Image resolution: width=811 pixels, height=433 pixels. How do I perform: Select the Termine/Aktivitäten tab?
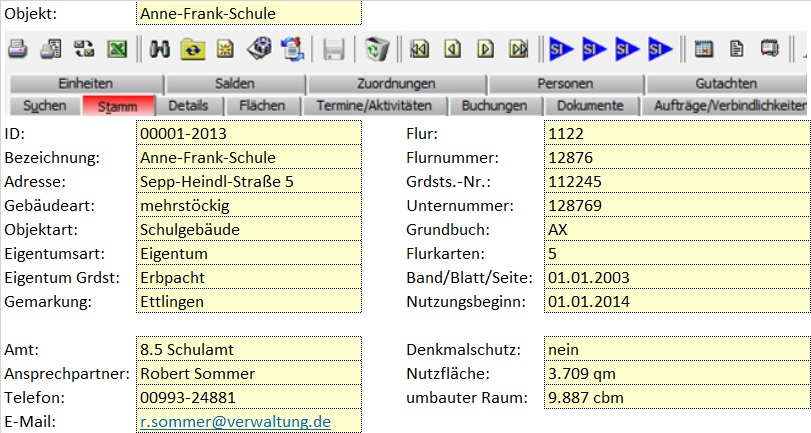(x=373, y=105)
